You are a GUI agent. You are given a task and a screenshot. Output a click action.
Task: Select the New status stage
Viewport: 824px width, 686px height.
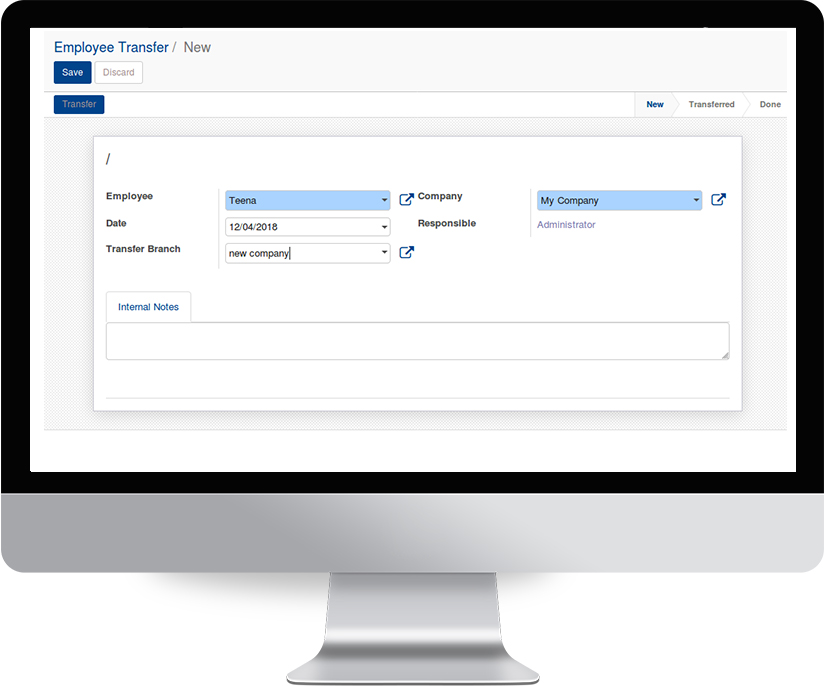(655, 104)
